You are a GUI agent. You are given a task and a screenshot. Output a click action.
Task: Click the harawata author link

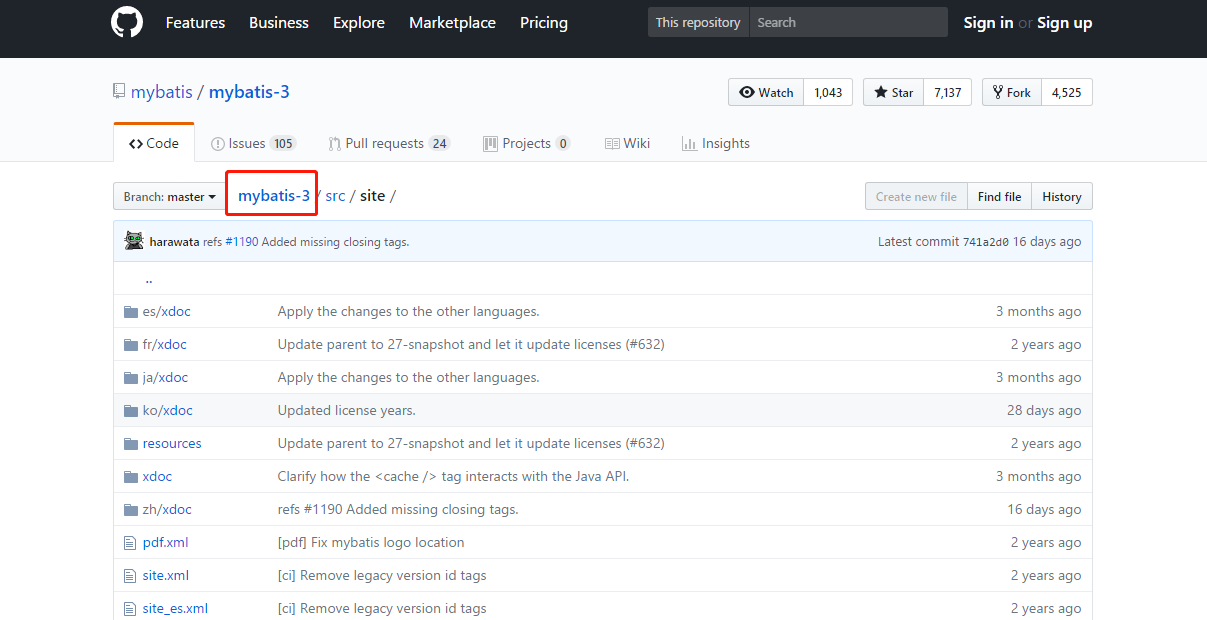174,242
